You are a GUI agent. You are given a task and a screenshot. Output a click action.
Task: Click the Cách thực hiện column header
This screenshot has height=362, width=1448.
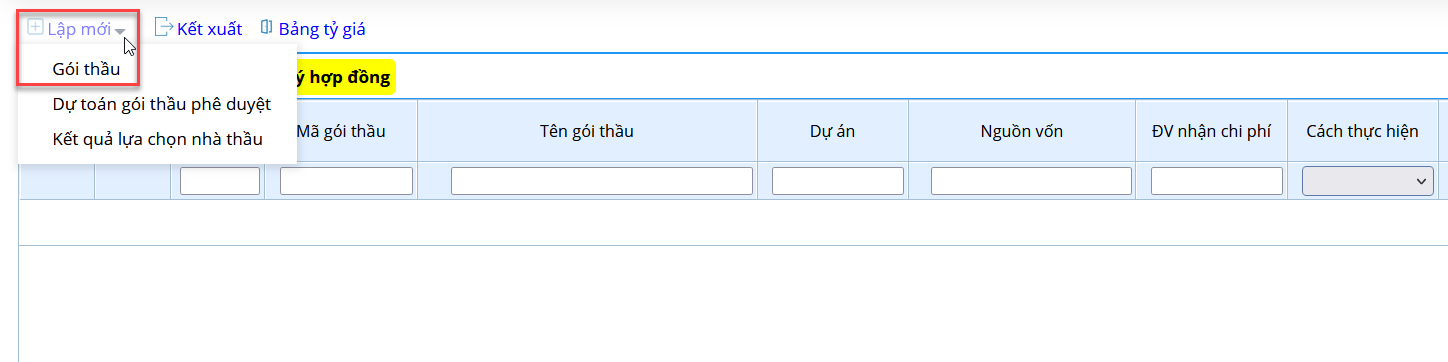tap(1363, 131)
